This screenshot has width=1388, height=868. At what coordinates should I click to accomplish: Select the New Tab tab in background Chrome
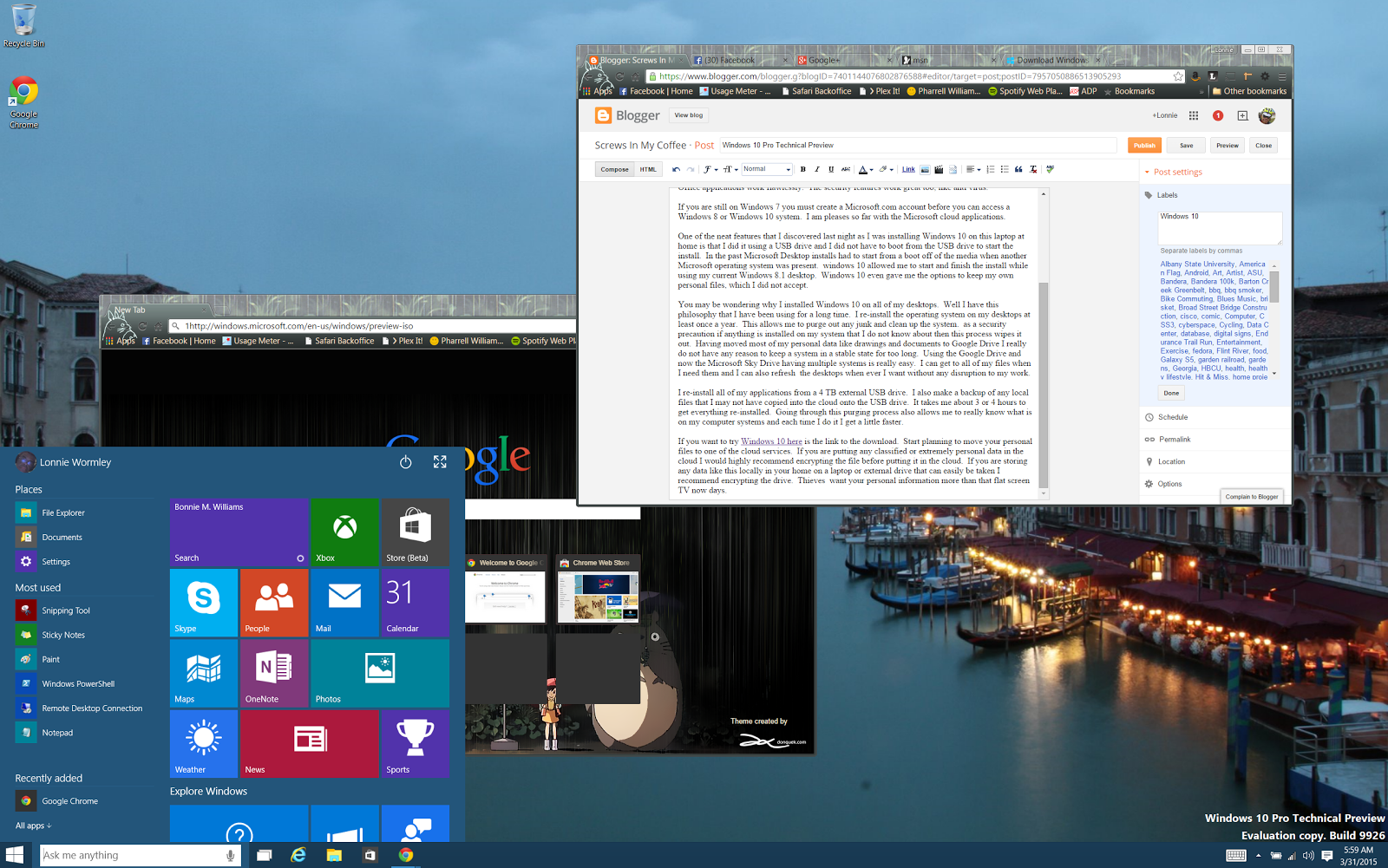159,310
